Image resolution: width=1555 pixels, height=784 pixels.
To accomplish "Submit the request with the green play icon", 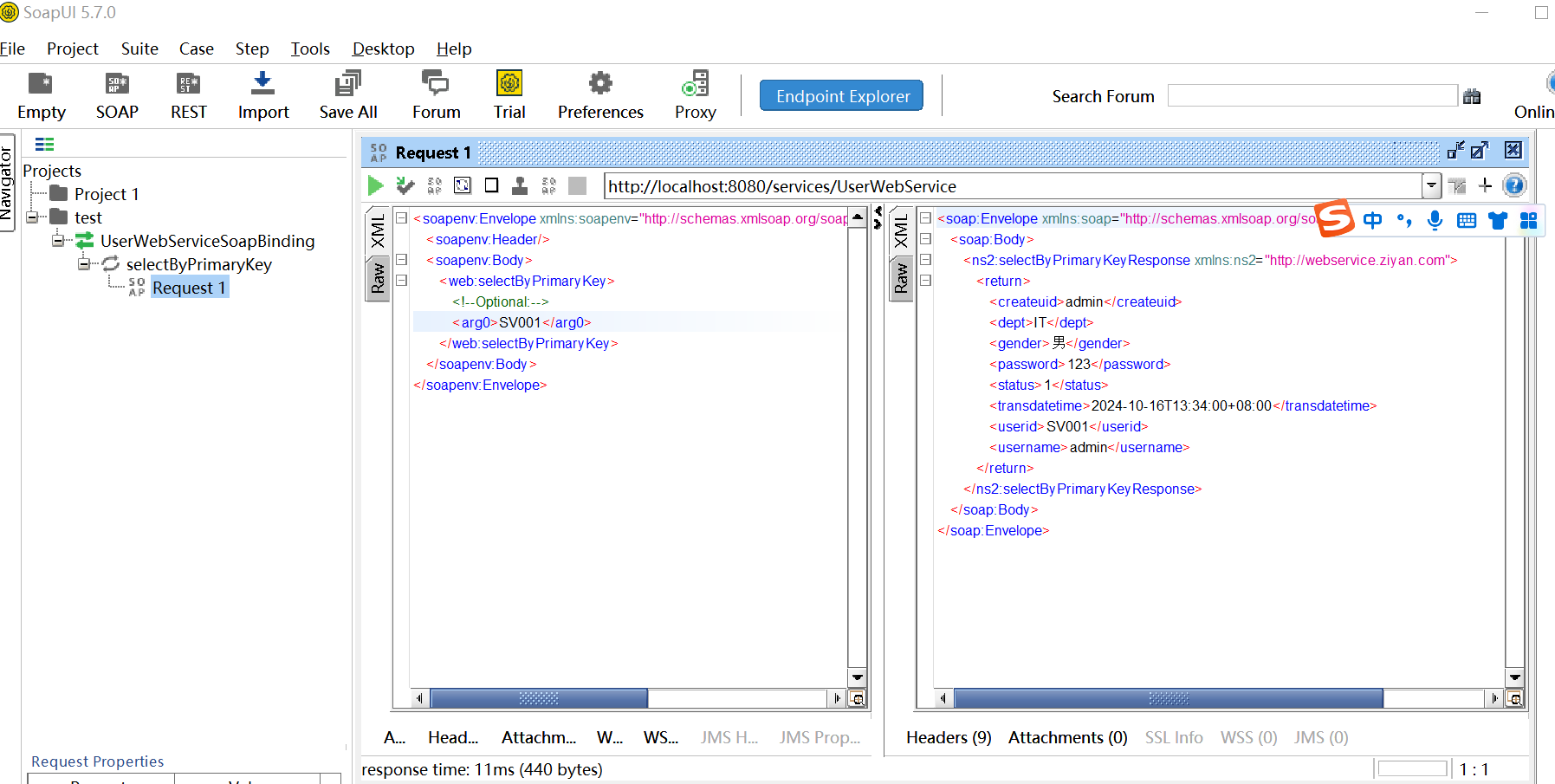I will click(x=375, y=185).
